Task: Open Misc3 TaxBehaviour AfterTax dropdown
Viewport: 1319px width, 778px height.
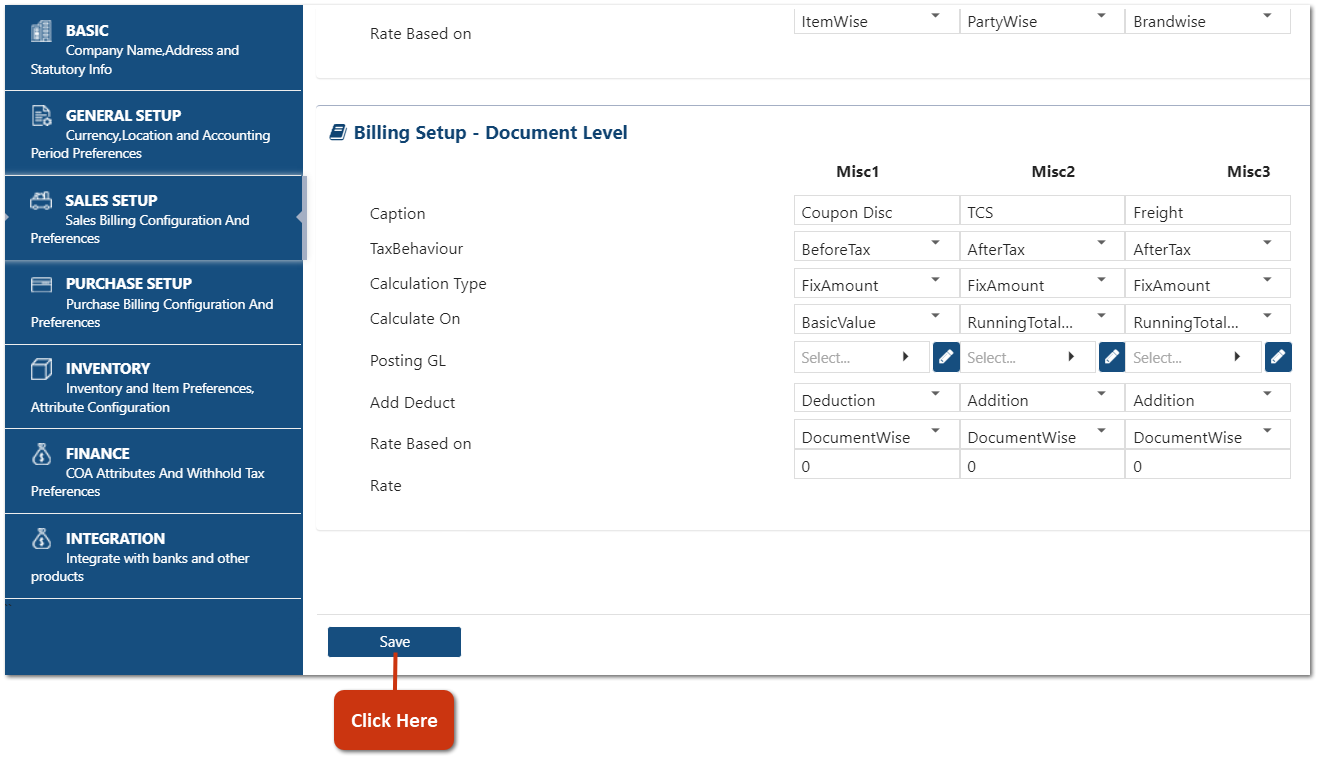Action: [x=1208, y=247]
